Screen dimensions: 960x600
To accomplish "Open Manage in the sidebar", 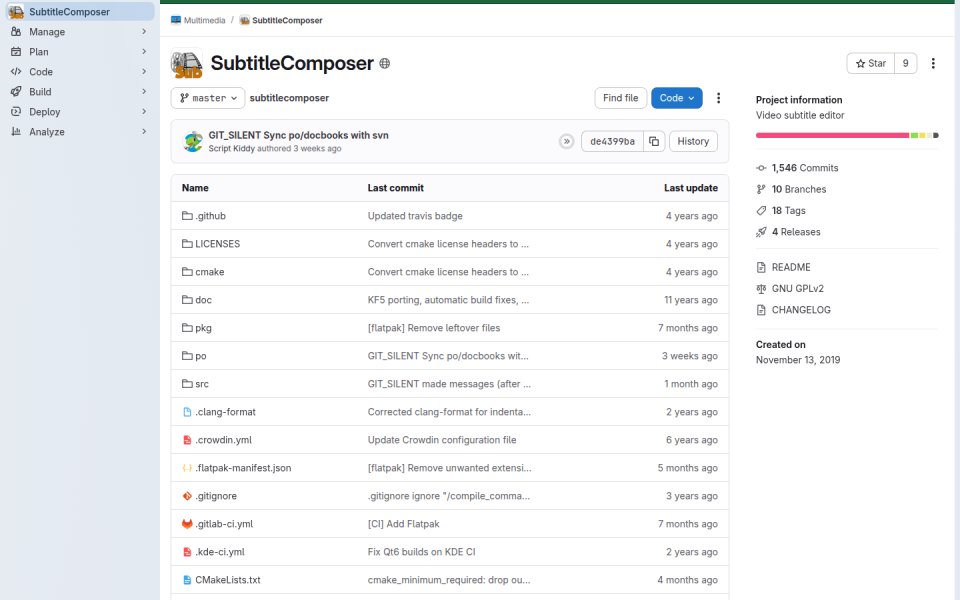I will [x=80, y=32].
